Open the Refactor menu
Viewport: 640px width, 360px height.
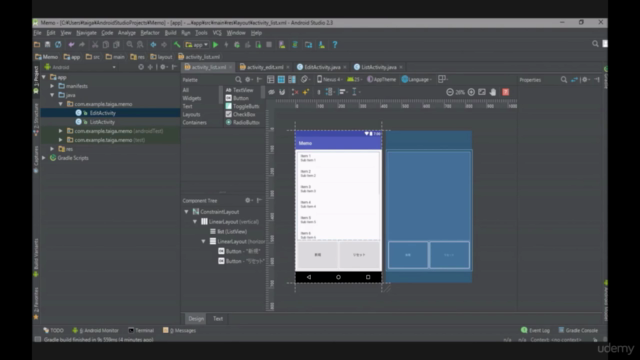(150, 33)
